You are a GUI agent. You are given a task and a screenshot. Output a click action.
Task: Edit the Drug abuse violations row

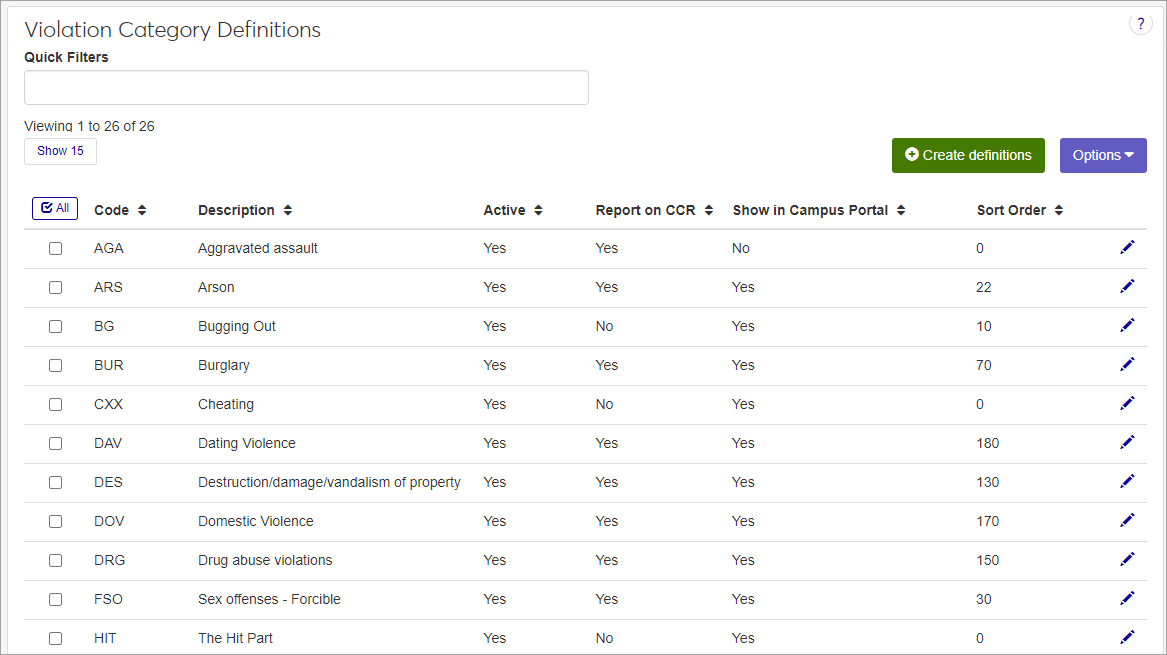pos(1127,560)
